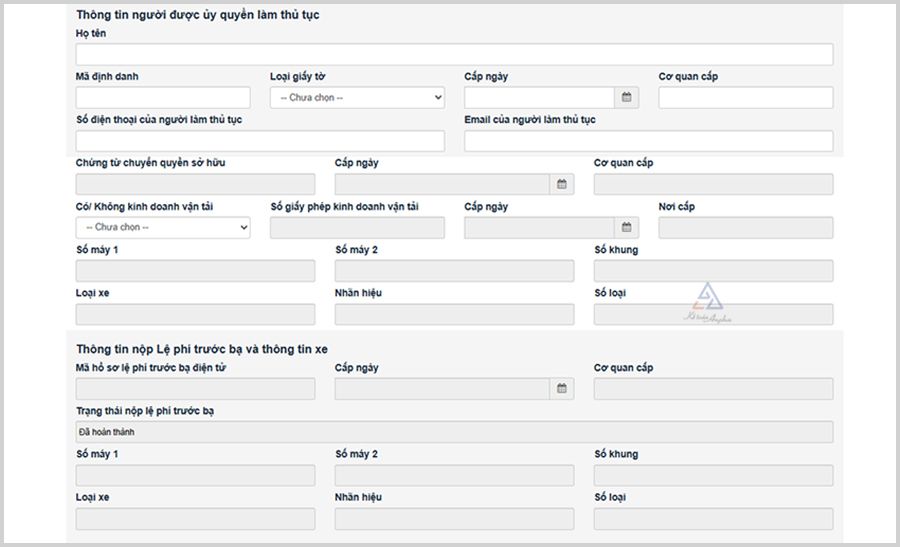Click Cơ quan cấp field beside Chứng từ chuyển quyền

tap(713, 185)
